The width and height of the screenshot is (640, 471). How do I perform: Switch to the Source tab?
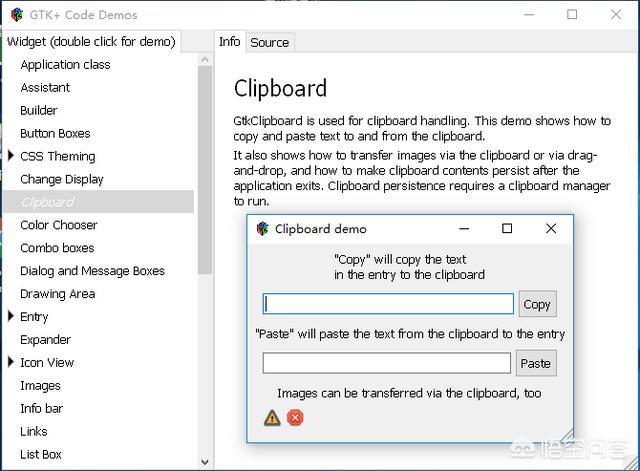(270, 42)
